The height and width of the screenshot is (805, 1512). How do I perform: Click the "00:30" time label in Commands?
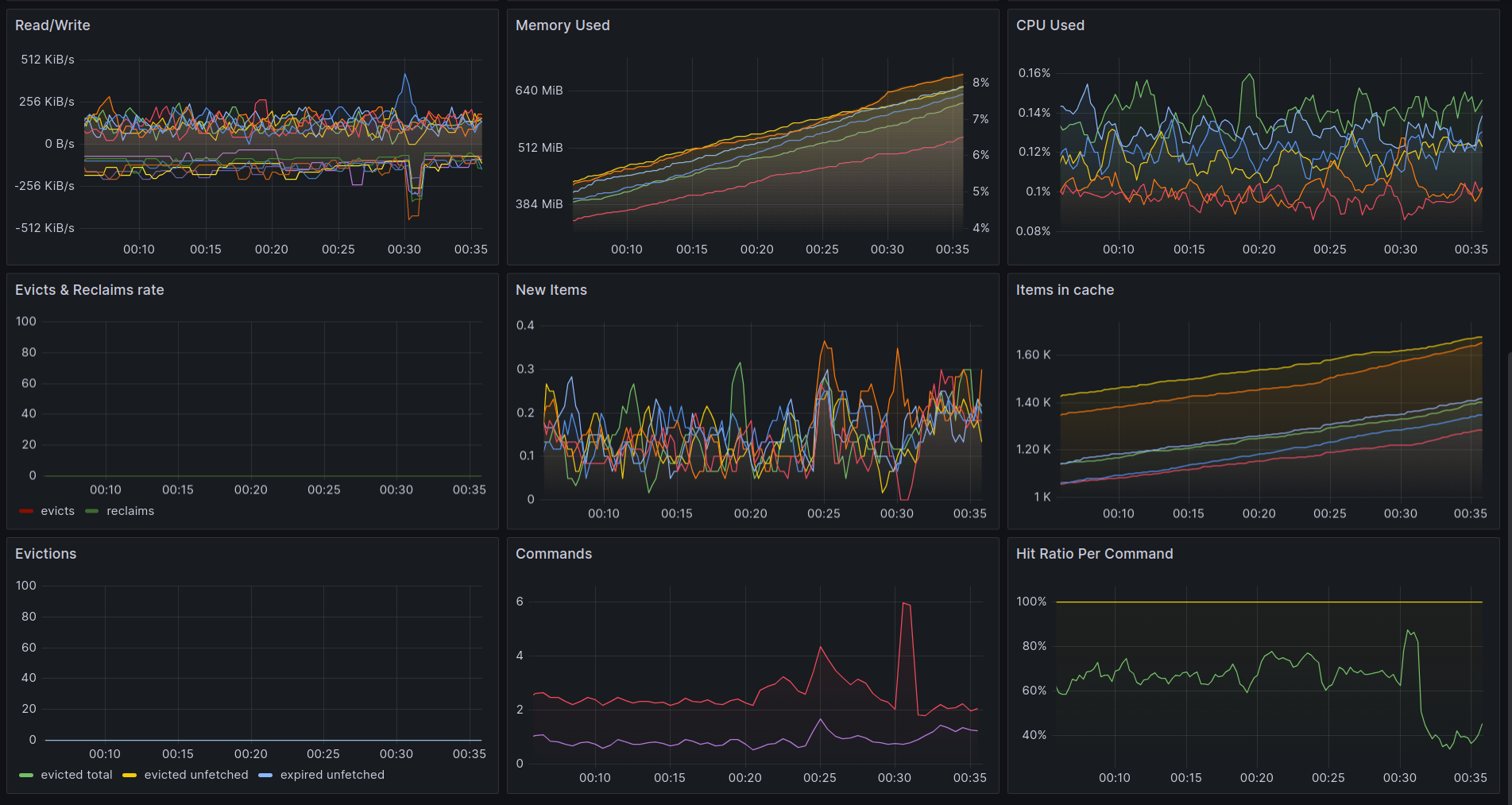[895, 778]
